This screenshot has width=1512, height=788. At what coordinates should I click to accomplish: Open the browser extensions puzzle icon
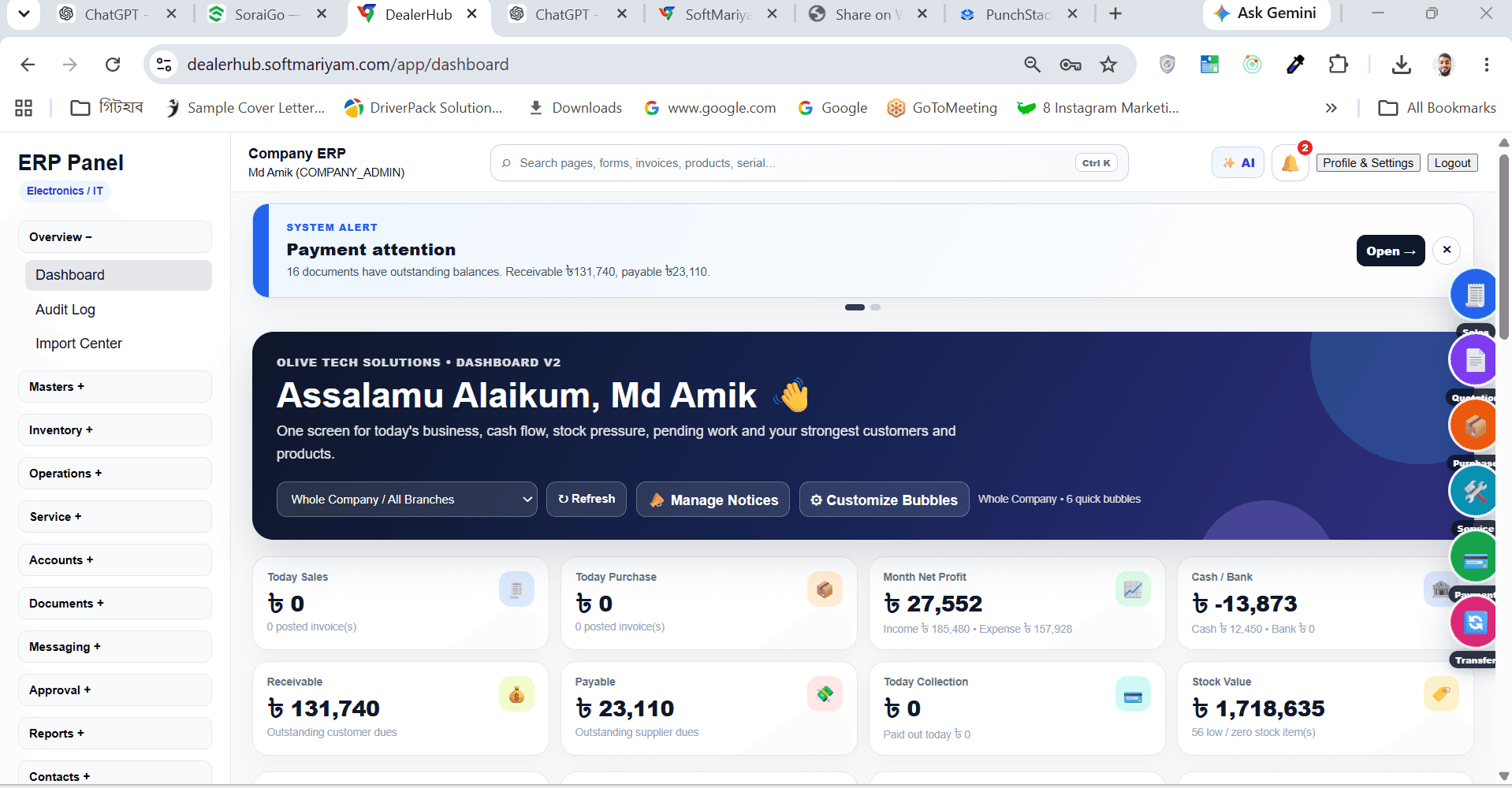pyautogui.click(x=1338, y=65)
